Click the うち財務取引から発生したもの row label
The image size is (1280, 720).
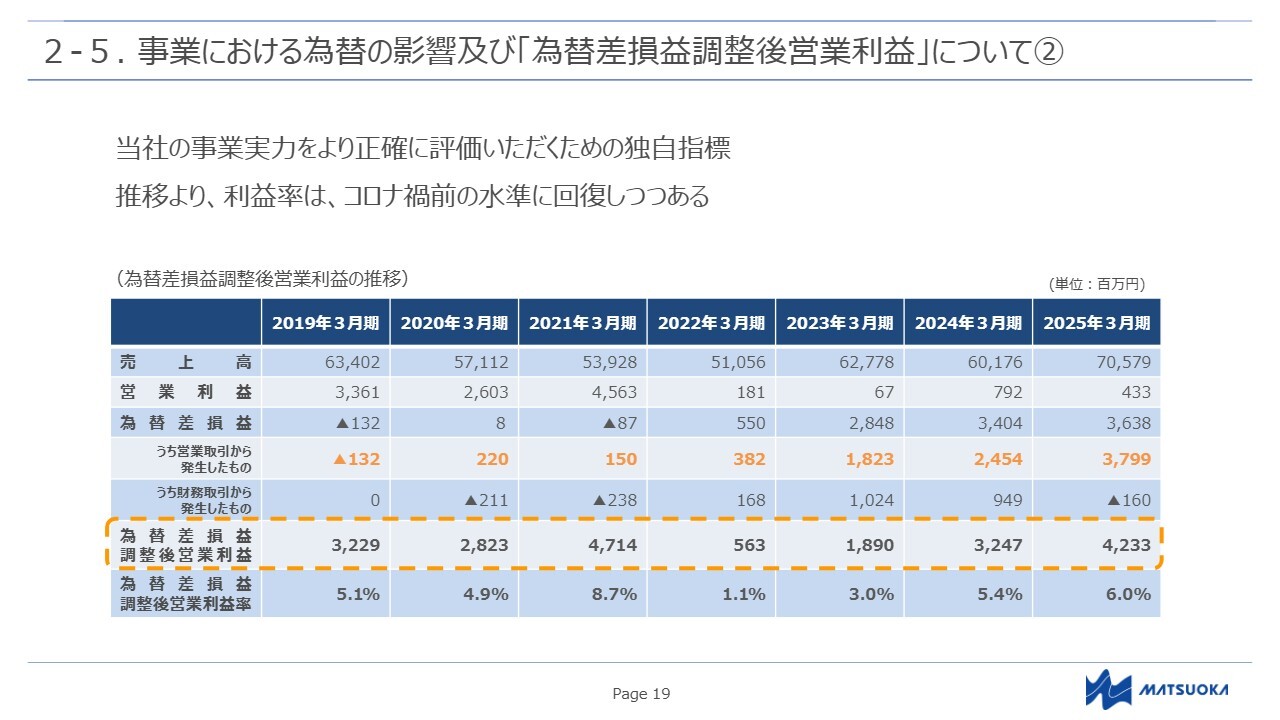[x=203, y=499]
